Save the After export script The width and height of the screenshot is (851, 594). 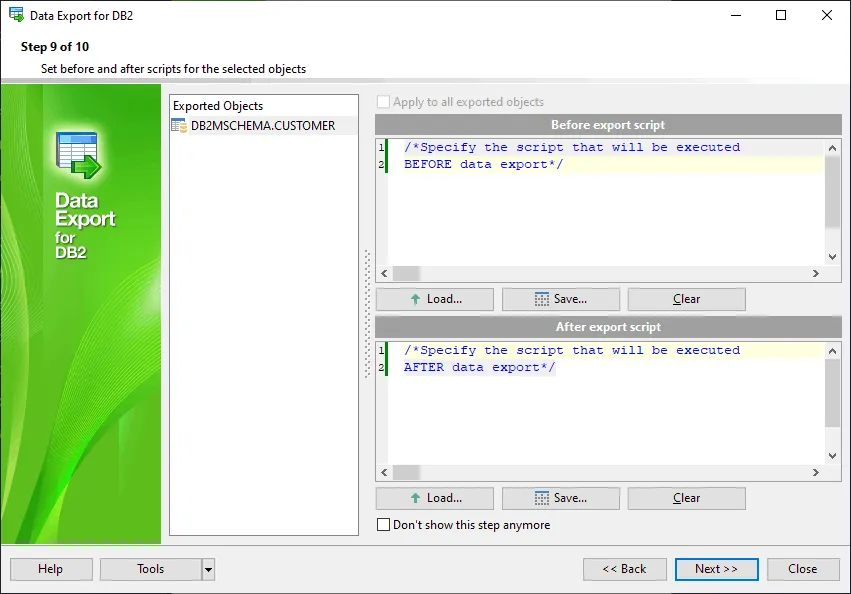pos(561,498)
